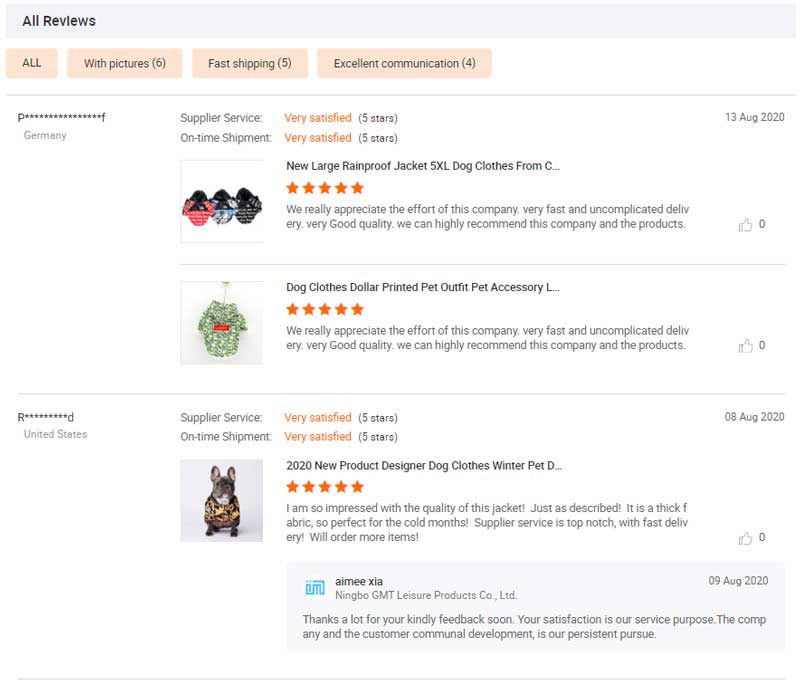Image resolution: width=800 pixels, height=680 pixels.
Task: Open New Large Rainproof Jacket product link
Action: [x=423, y=166]
